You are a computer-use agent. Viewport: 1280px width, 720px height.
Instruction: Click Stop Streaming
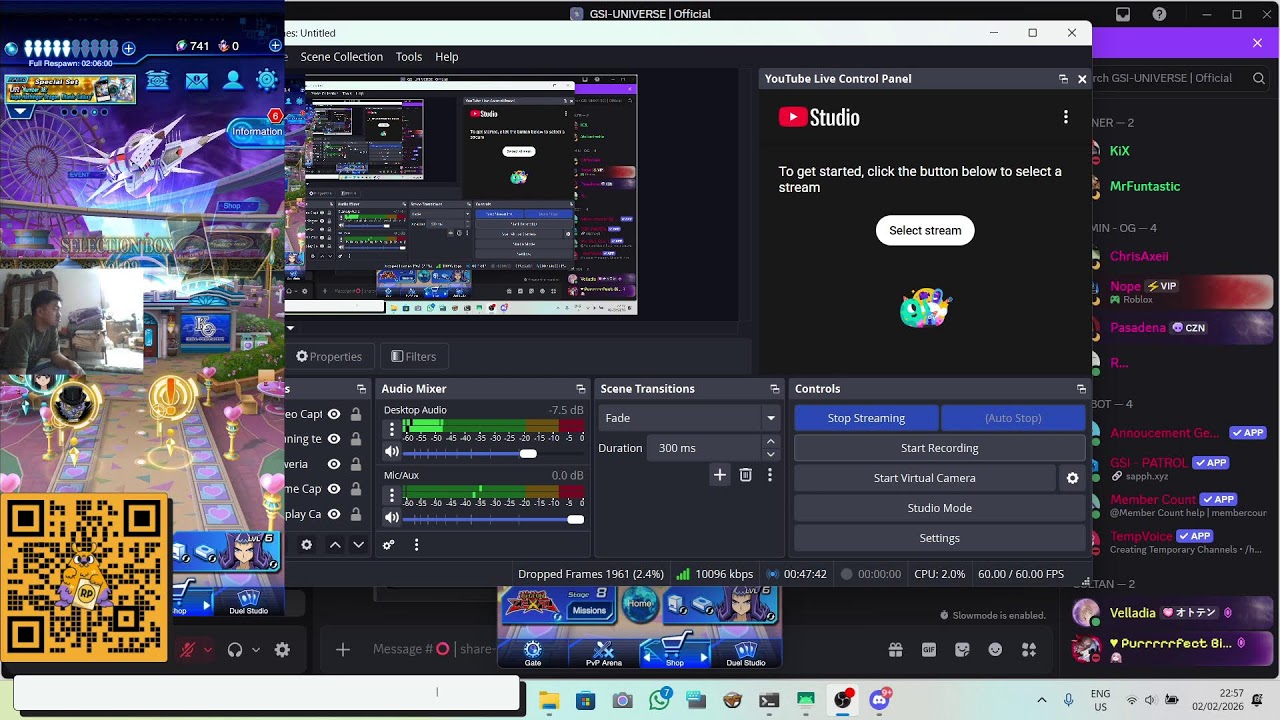pyautogui.click(x=866, y=418)
